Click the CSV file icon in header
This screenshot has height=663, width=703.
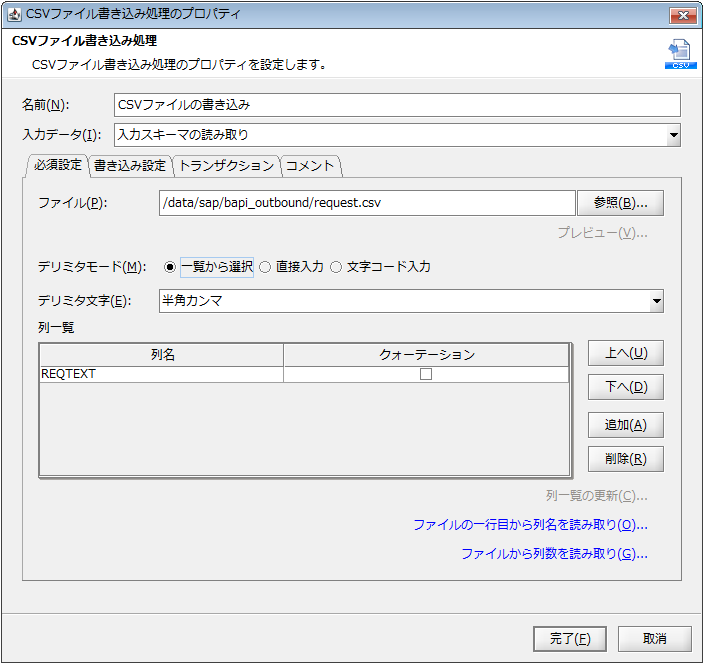681,54
